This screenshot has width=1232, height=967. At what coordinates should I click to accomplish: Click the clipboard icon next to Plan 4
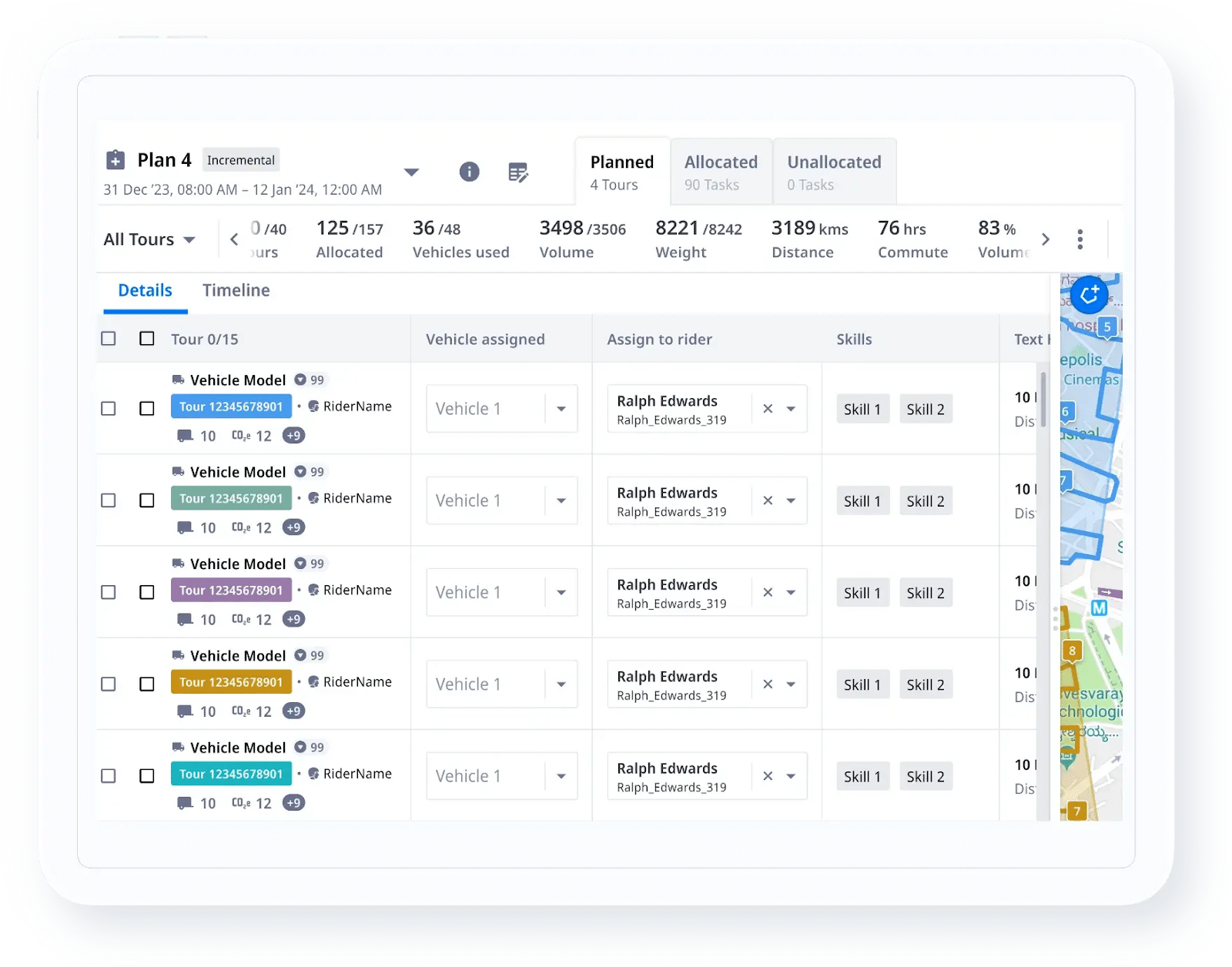pyautogui.click(x=115, y=159)
